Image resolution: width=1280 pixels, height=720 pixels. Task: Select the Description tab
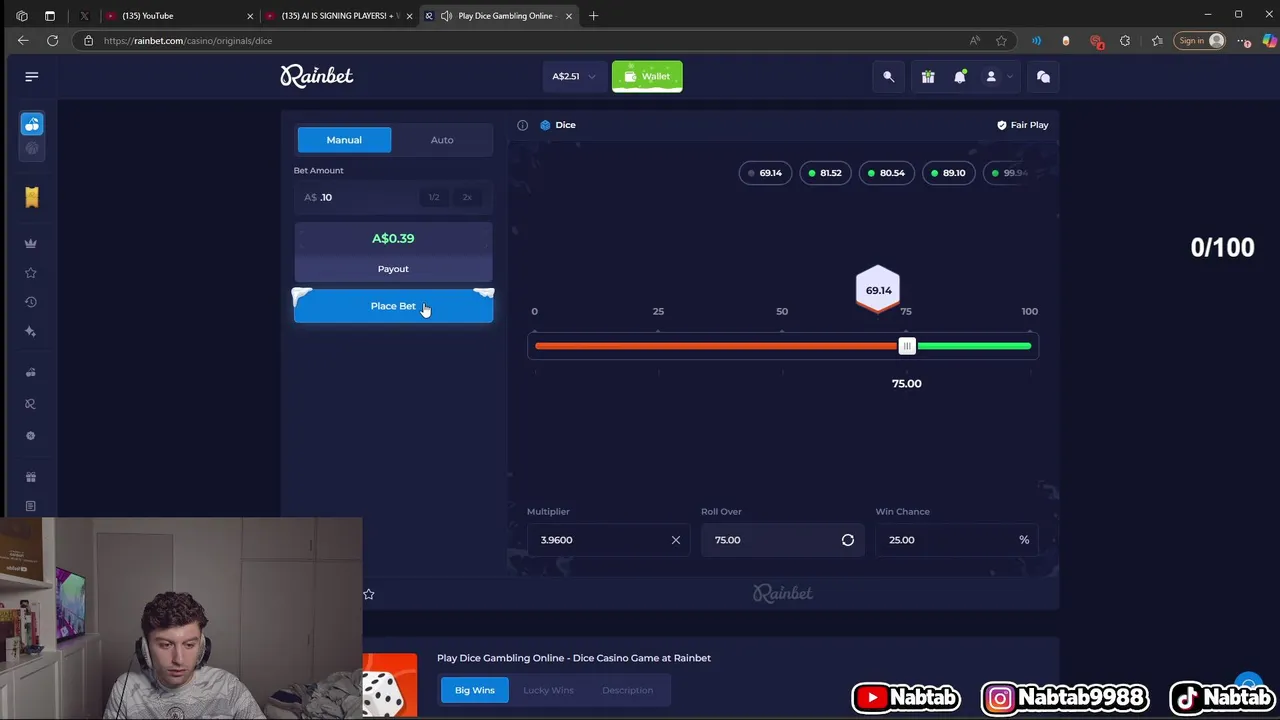pyautogui.click(x=628, y=690)
